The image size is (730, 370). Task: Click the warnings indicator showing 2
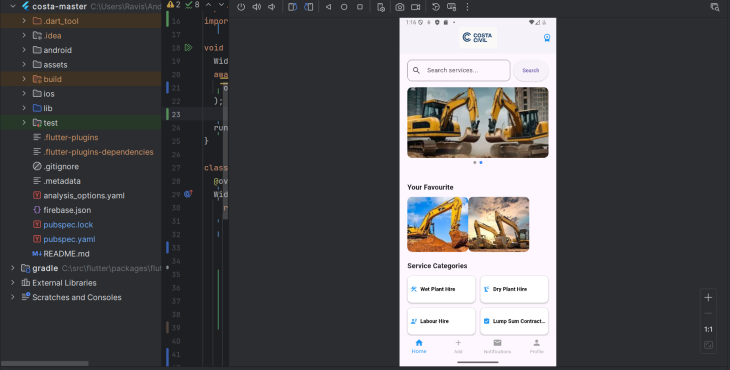(173, 5)
